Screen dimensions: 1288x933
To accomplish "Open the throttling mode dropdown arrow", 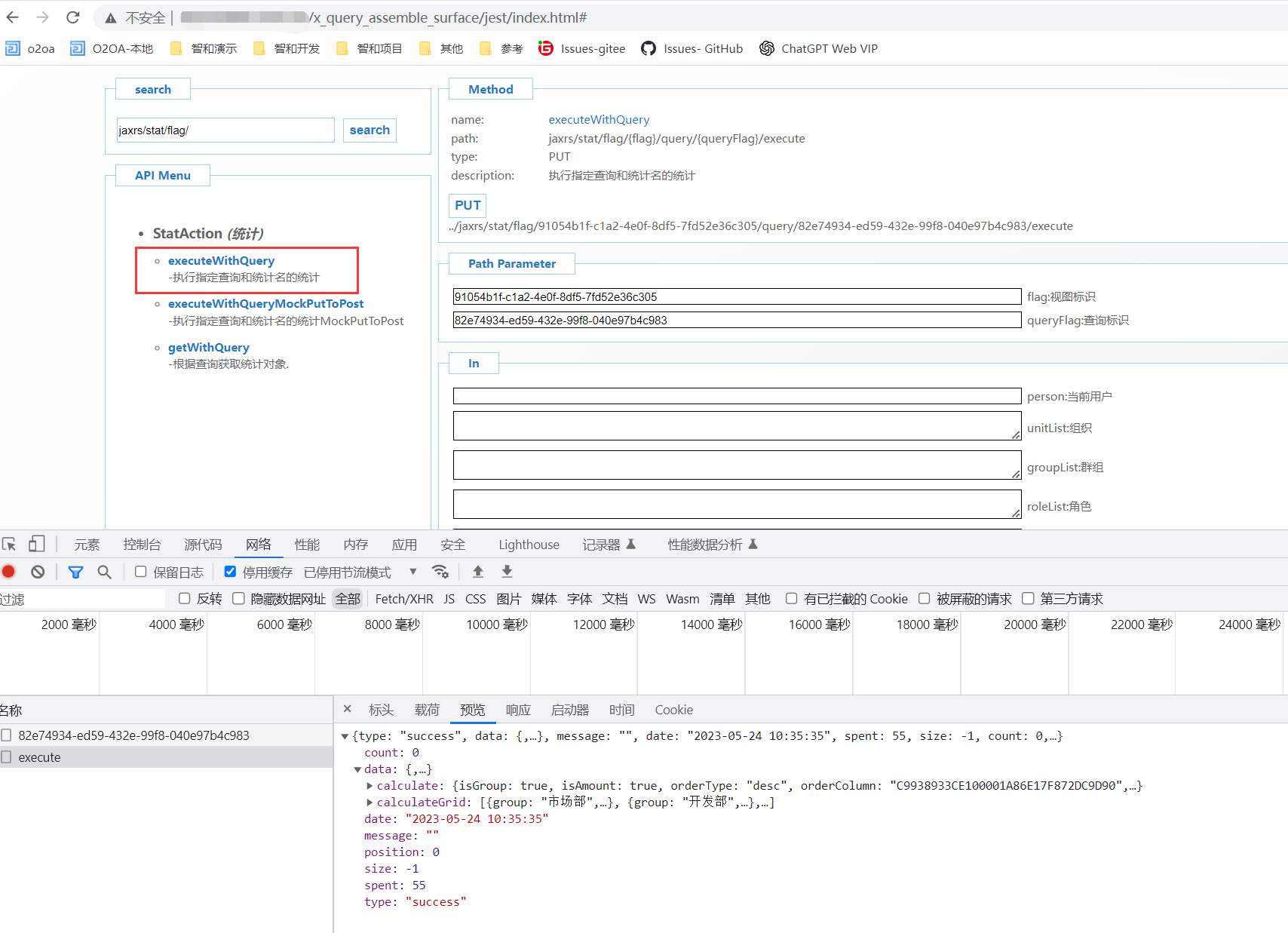I will pos(412,572).
